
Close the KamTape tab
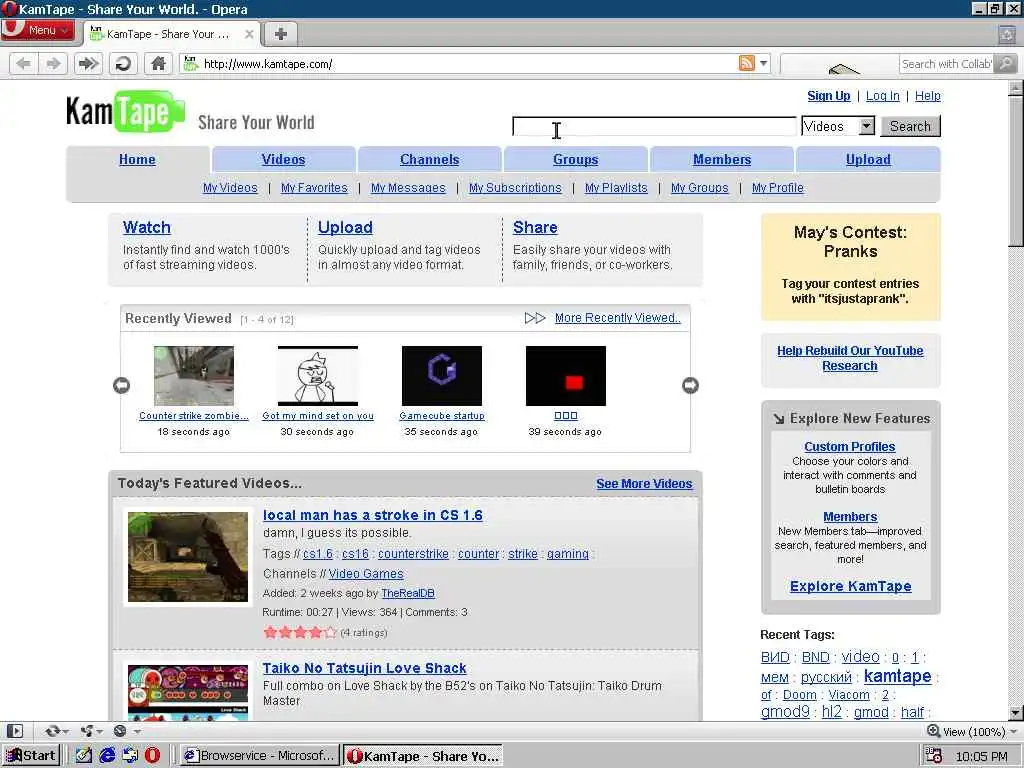point(249,34)
